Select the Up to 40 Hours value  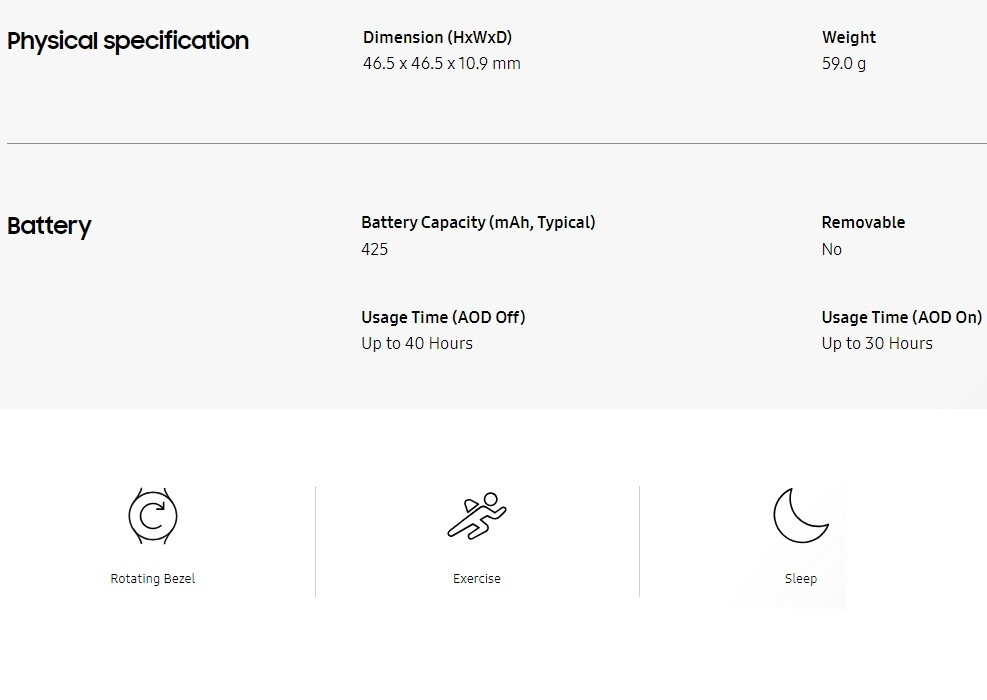click(417, 343)
